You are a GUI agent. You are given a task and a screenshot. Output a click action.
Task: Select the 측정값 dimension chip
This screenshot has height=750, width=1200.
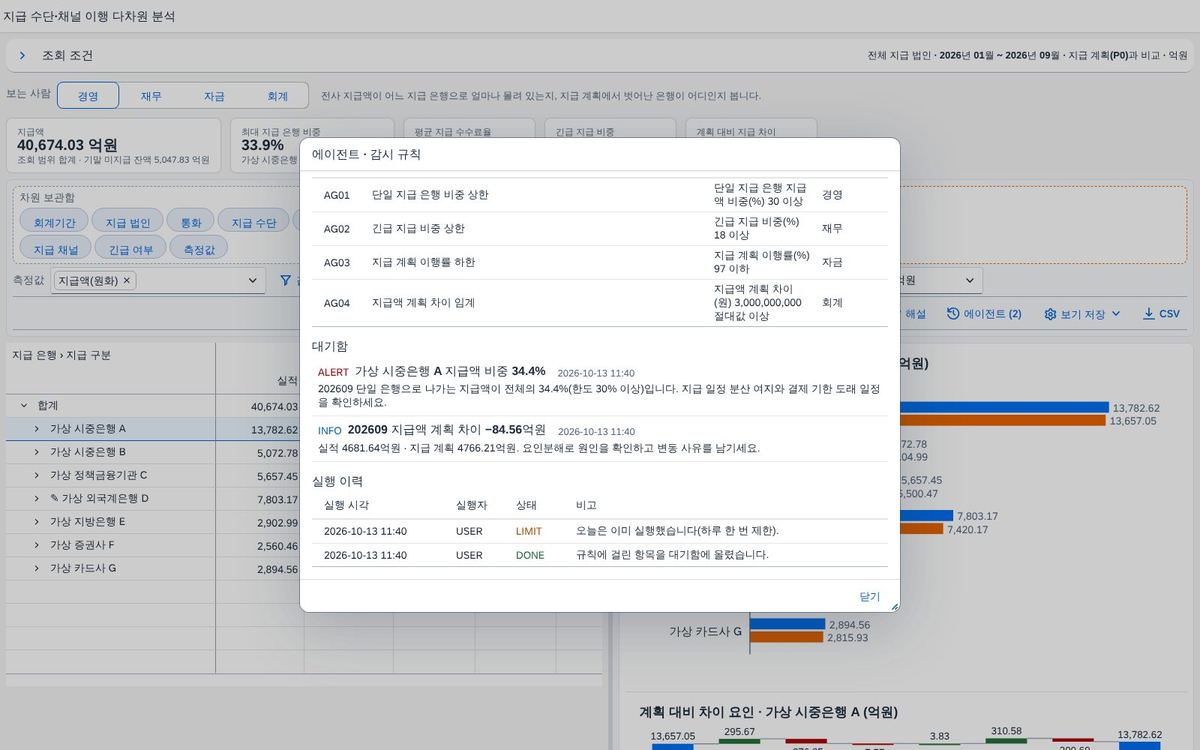click(x=199, y=248)
